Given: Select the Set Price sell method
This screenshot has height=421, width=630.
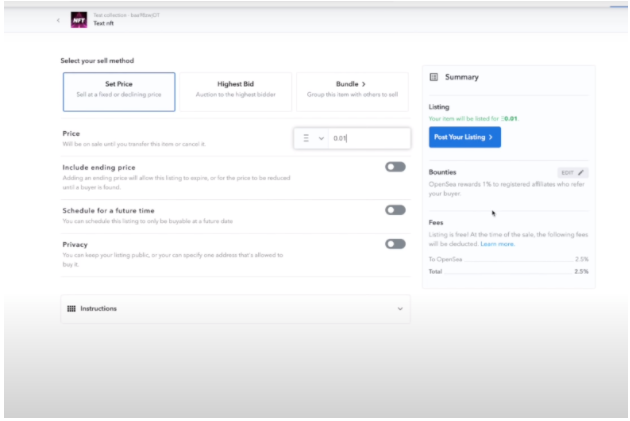Looking at the screenshot, I should (118, 90).
